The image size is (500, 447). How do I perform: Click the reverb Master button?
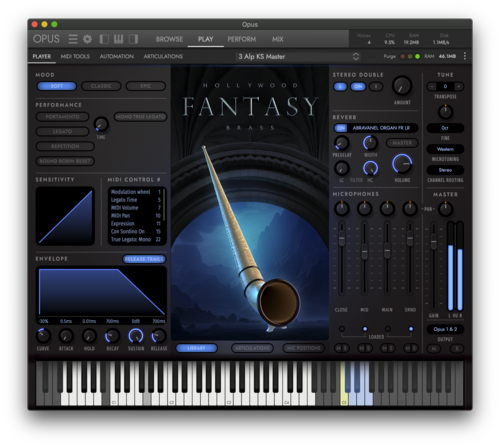[x=402, y=143]
